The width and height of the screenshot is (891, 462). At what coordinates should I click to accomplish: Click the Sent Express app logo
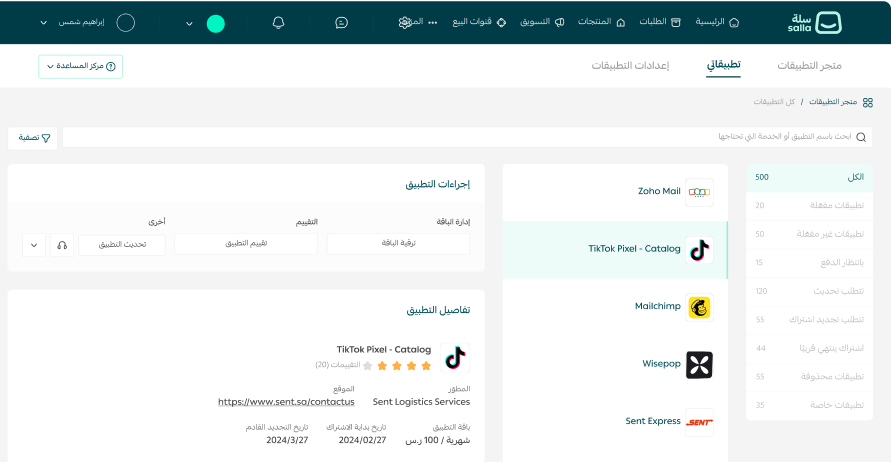pos(699,422)
